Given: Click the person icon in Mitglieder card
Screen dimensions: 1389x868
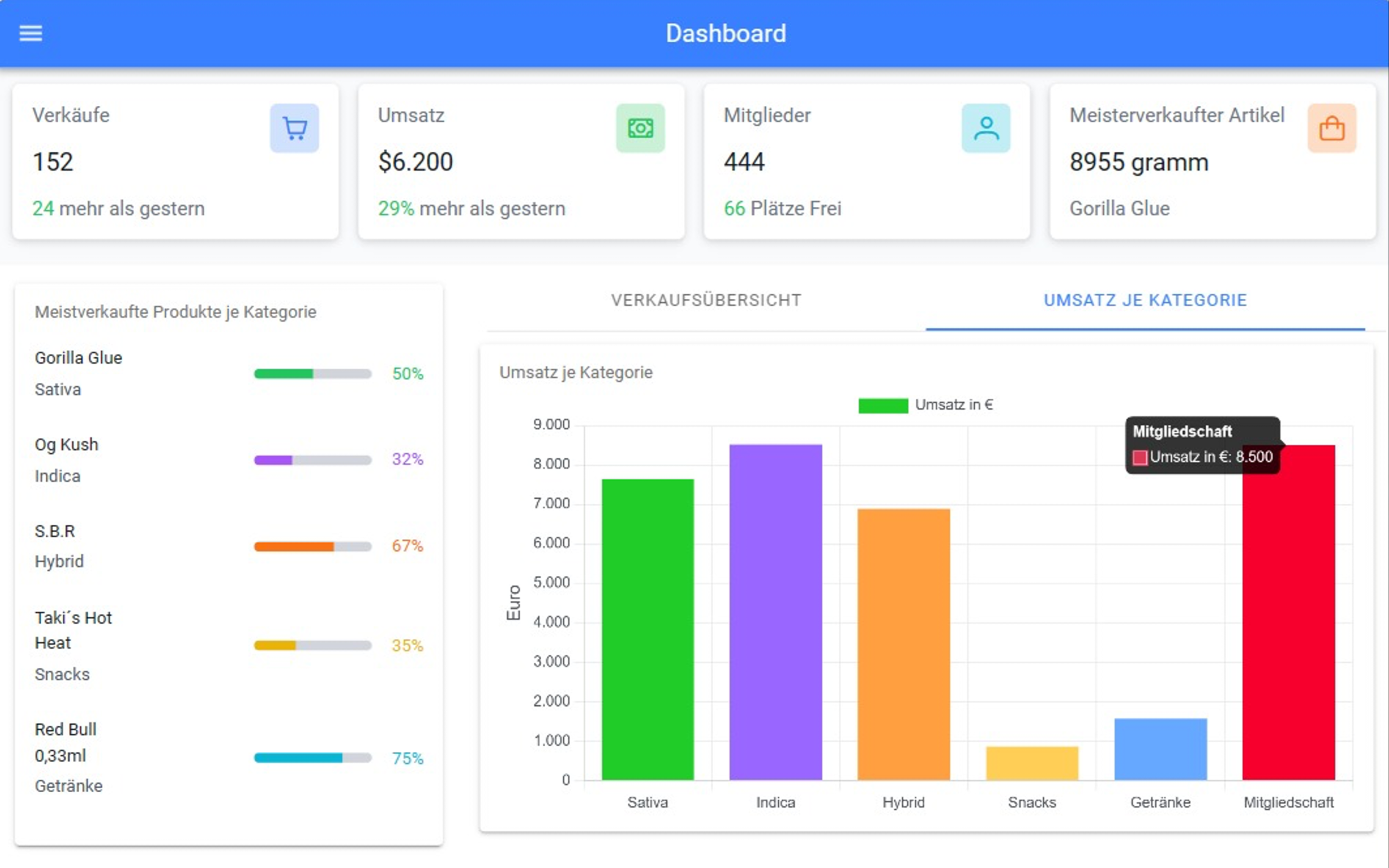Looking at the screenshot, I should pos(986,128).
